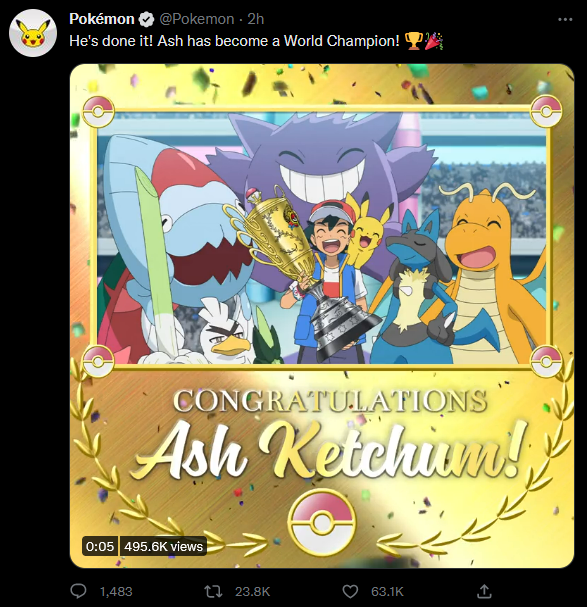This screenshot has width=587, height=607.
Task: Click the 495.6K views label
Action: coord(163,546)
